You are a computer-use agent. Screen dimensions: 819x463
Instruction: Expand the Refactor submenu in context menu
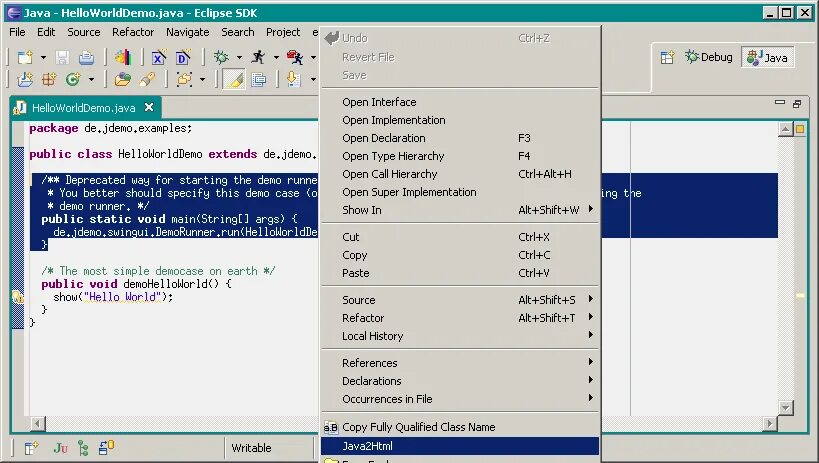[460, 318]
